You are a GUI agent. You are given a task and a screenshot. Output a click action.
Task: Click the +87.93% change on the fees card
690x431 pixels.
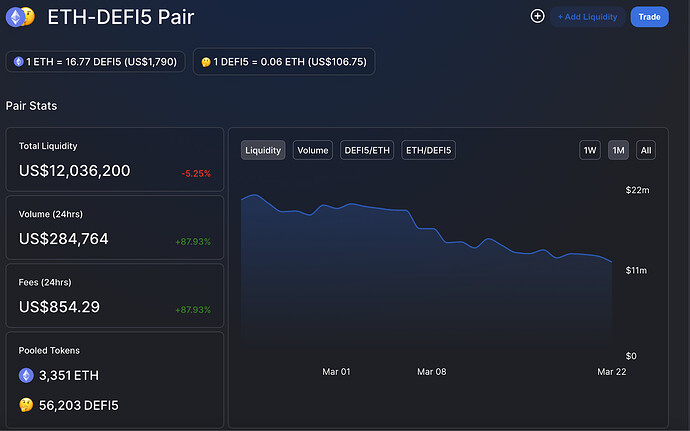point(193,310)
